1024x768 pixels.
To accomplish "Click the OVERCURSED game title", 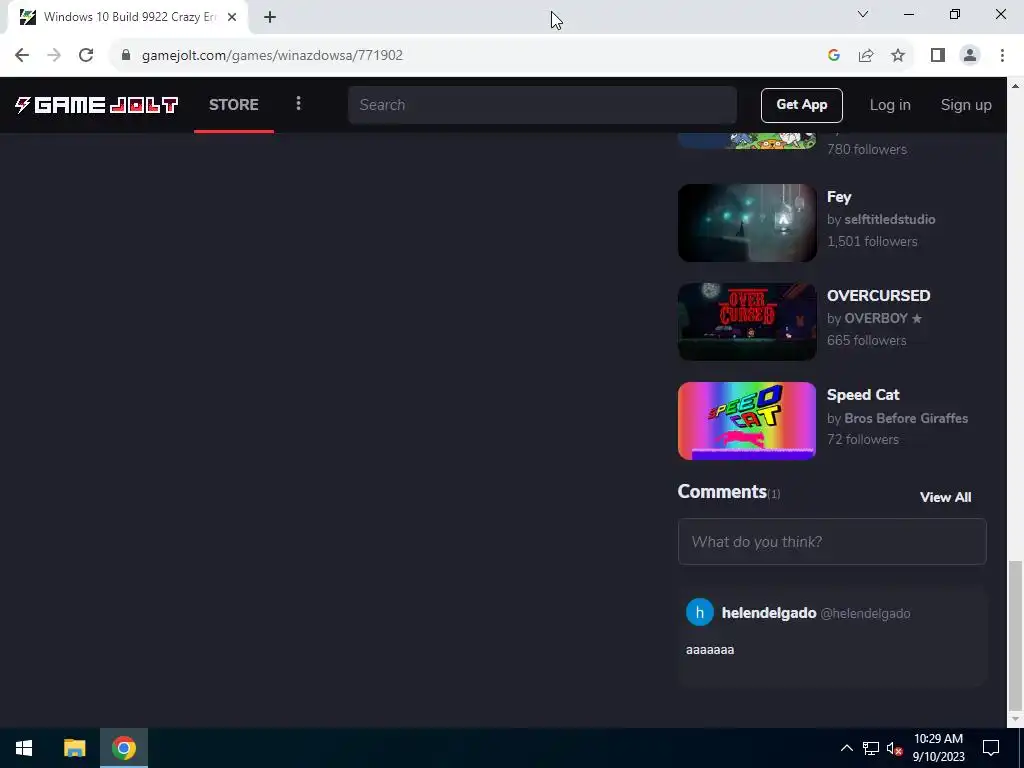I will (878, 296).
